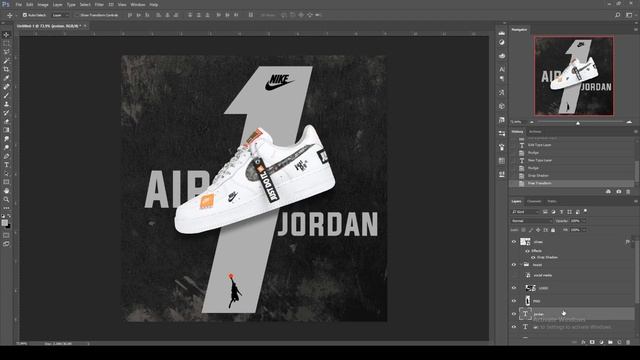Open the Opacity value dropdown arrow
Viewport: 640px width, 360px height.
click(584, 221)
